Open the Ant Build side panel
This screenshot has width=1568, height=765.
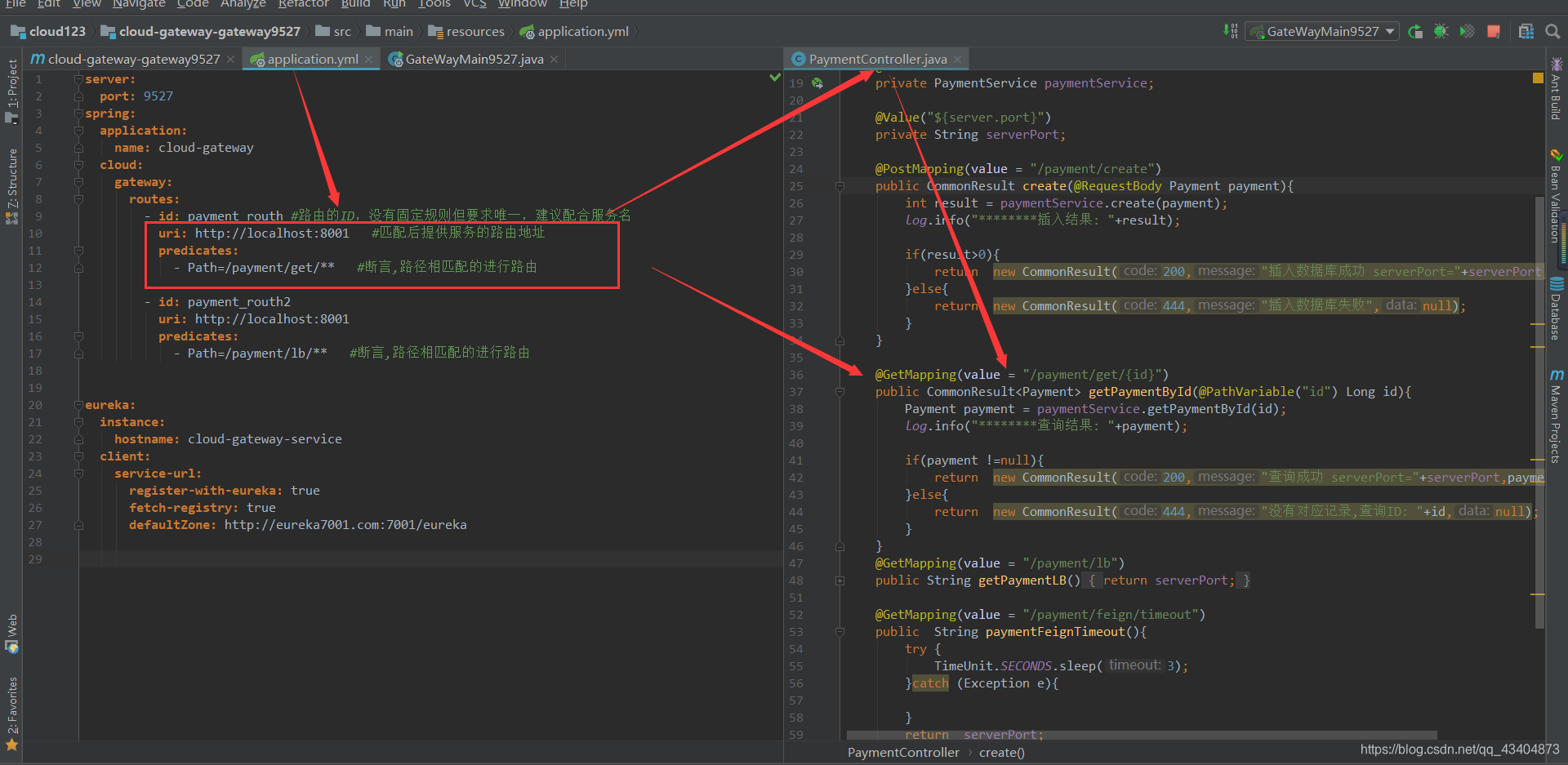[1557, 89]
